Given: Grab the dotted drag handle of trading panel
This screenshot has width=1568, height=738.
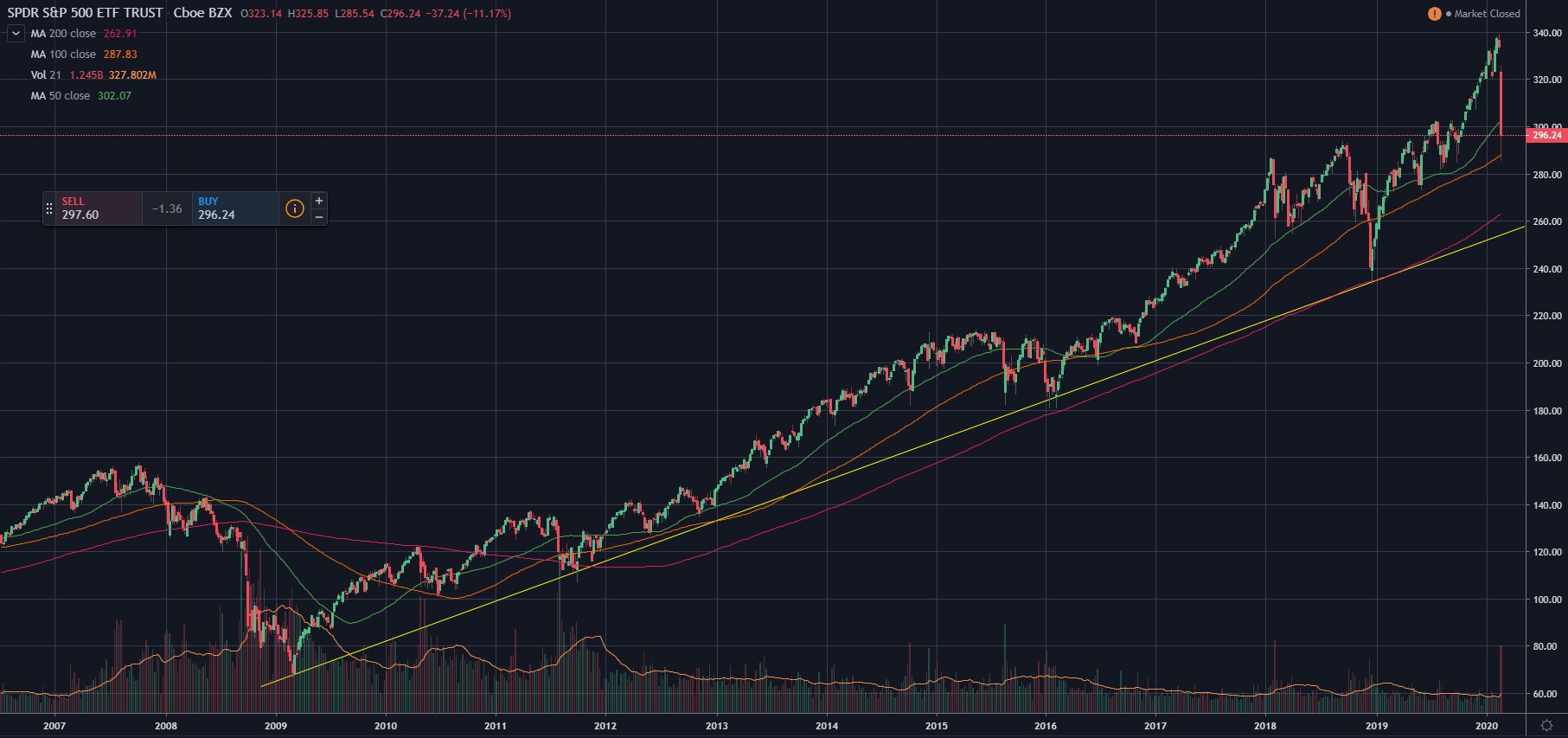Looking at the screenshot, I should point(49,209).
